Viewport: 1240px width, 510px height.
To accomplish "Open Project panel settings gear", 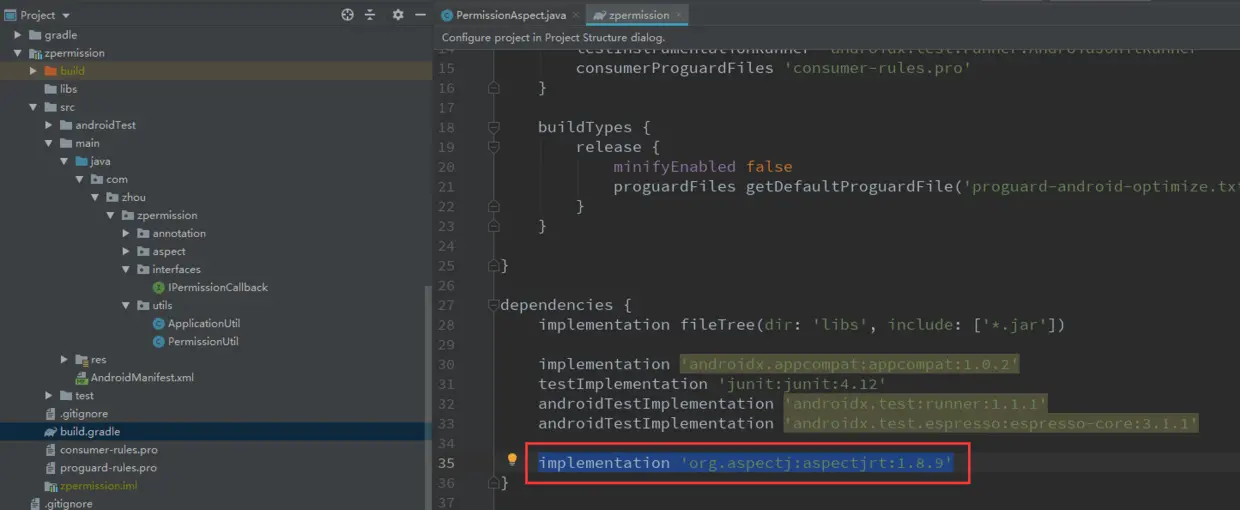I will (x=398, y=15).
